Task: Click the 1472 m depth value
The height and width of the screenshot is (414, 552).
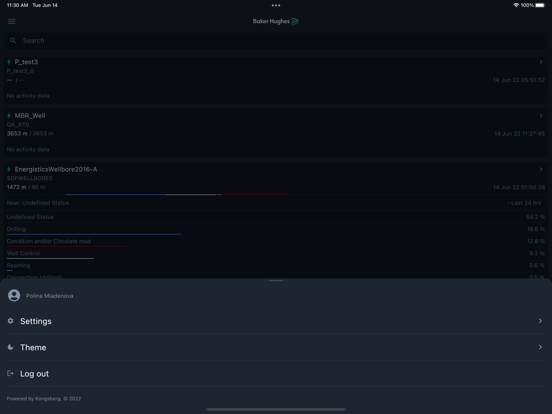Action: [x=17, y=187]
